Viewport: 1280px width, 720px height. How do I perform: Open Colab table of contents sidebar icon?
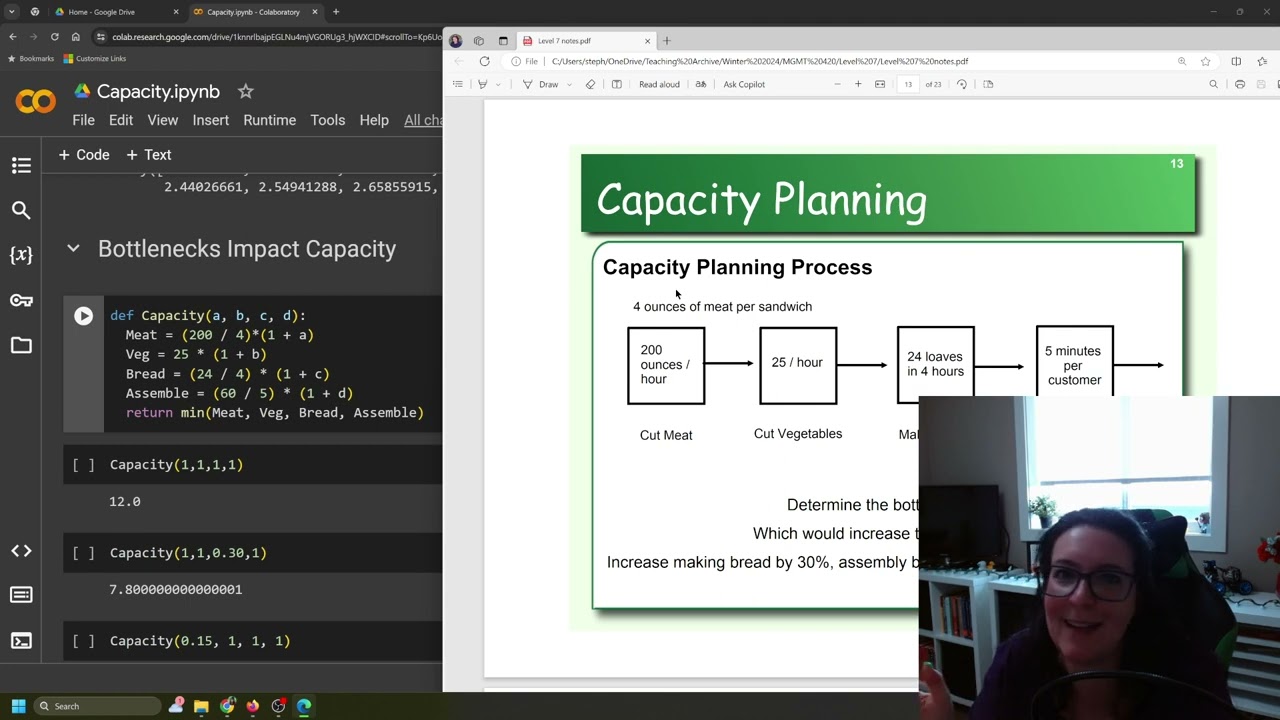tap(21, 165)
